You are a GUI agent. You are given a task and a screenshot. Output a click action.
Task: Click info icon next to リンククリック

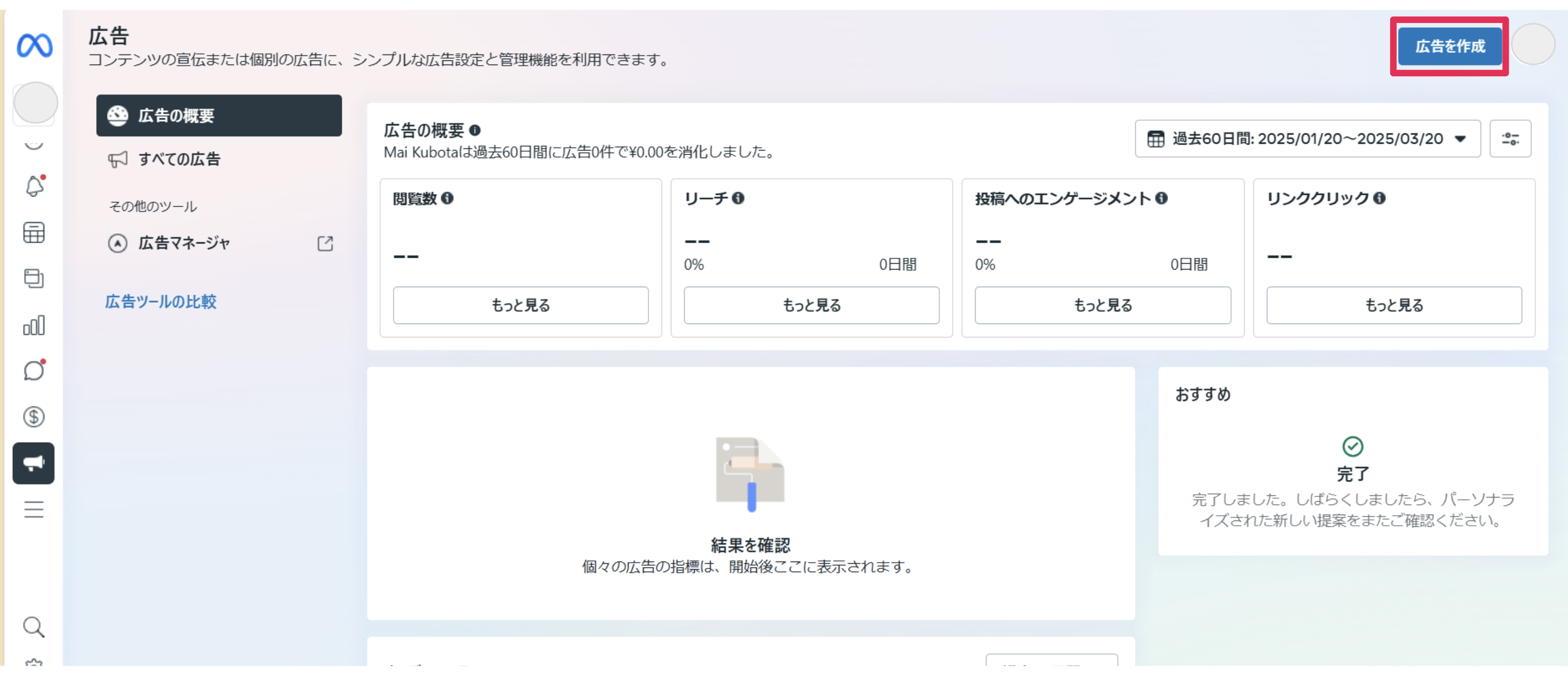(x=1380, y=199)
